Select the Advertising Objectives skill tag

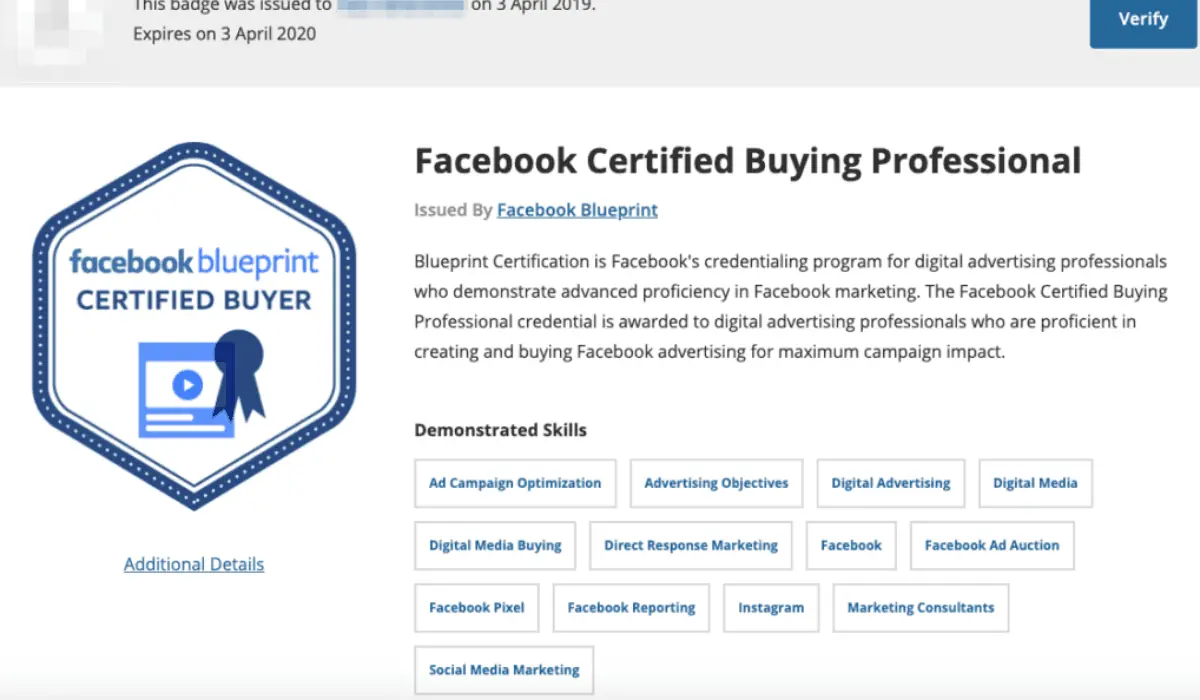(716, 483)
